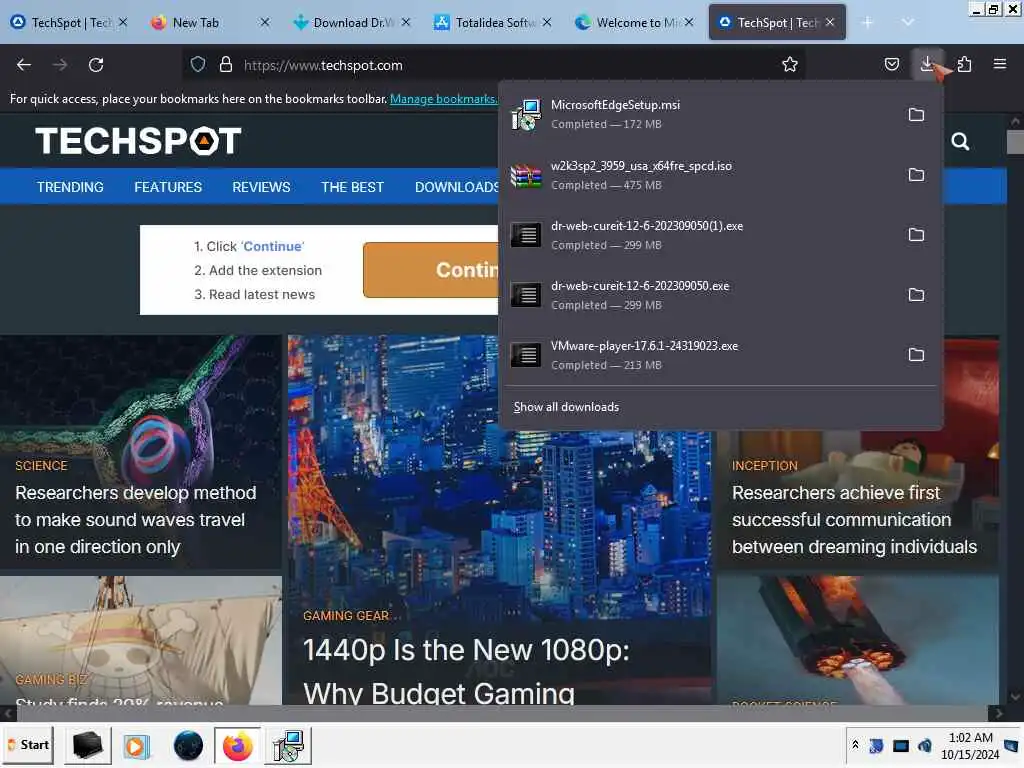Viewport: 1024px width, 768px height.
Task: Open 1440p Is the New 1080p article
Action: (466, 671)
